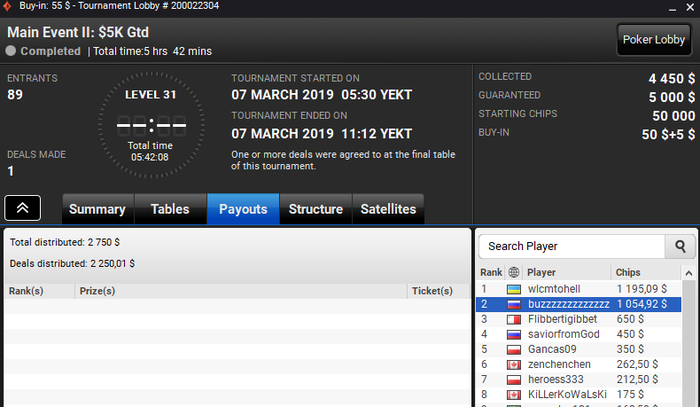Focus the Search Player field
Image resolution: width=700 pixels, height=407 pixels.
pyautogui.click(x=572, y=246)
